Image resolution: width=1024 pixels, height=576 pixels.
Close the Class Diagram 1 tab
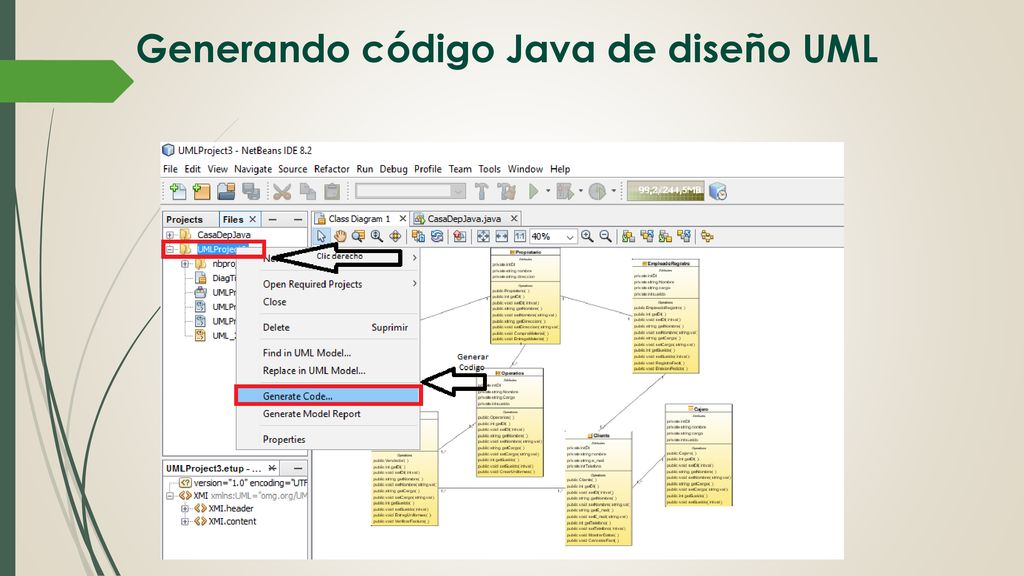(403, 219)
